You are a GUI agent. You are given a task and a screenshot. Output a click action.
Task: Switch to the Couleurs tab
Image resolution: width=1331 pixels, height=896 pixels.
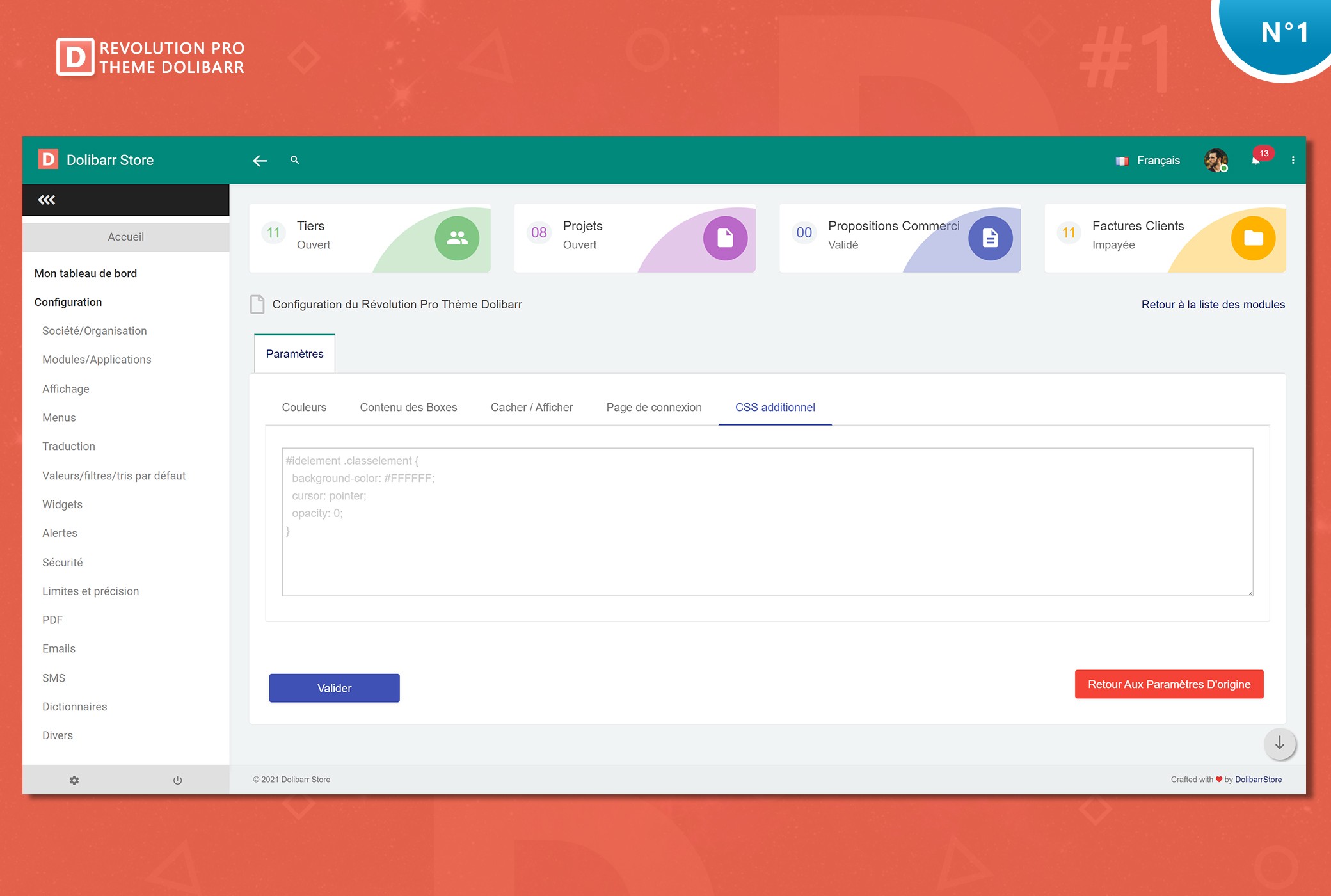point(304,407)
